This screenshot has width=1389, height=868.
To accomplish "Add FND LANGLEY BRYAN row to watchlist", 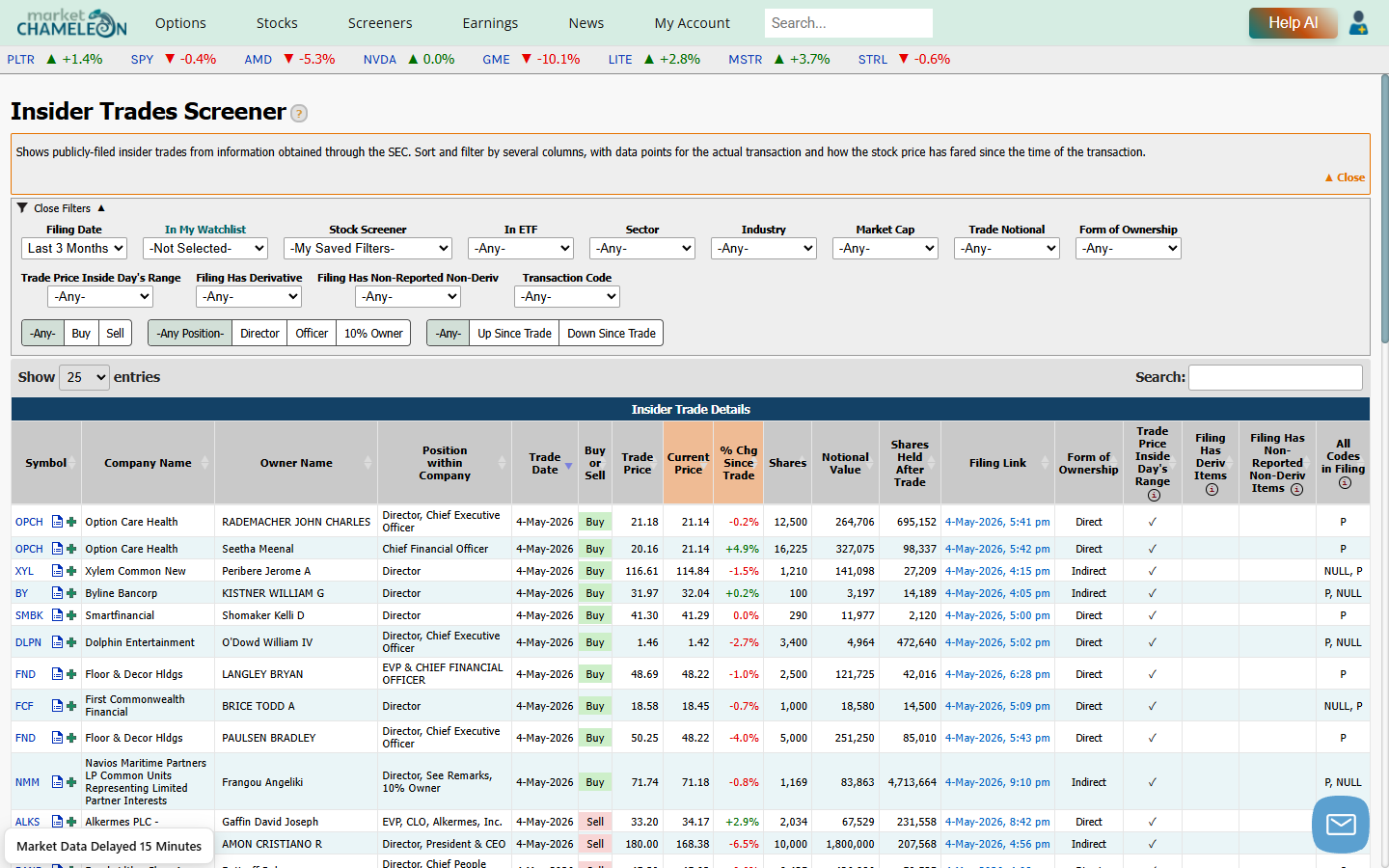I will [71, 674].
